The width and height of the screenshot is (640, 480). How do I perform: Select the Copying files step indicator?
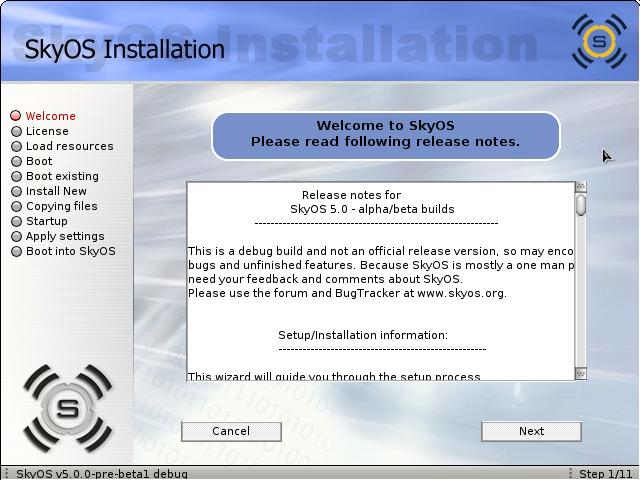click(x=16, y=206)
